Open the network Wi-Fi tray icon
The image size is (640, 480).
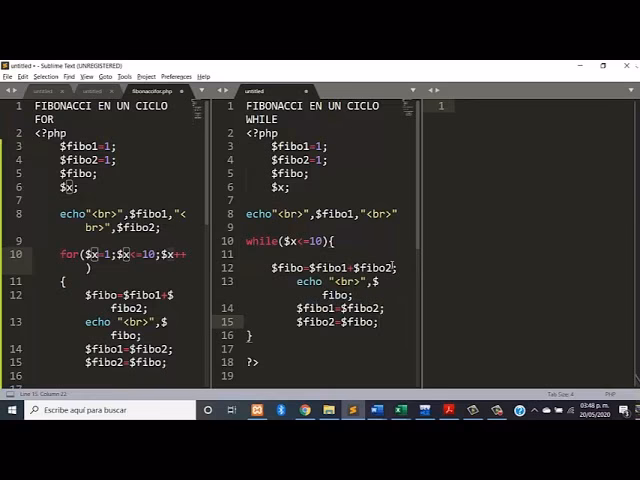(571, 410)
